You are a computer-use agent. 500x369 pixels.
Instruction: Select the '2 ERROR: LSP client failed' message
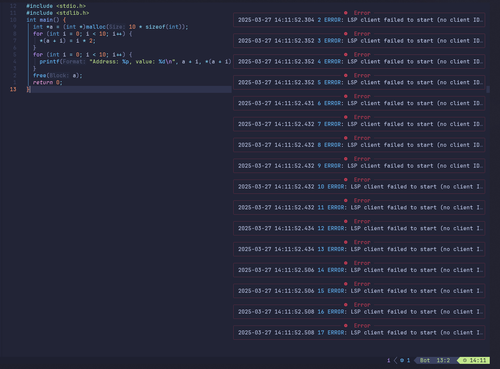[x=360, y=20]
